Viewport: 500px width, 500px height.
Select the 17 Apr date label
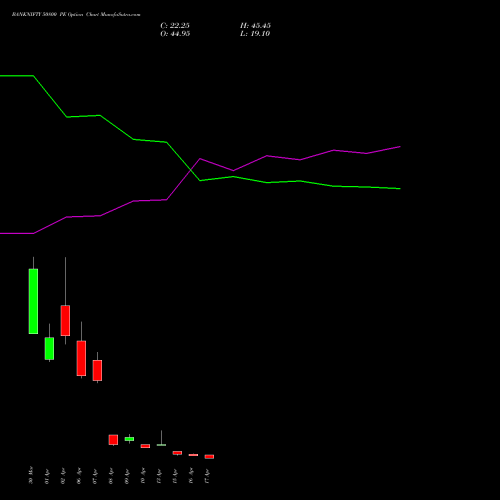(207, 476)
